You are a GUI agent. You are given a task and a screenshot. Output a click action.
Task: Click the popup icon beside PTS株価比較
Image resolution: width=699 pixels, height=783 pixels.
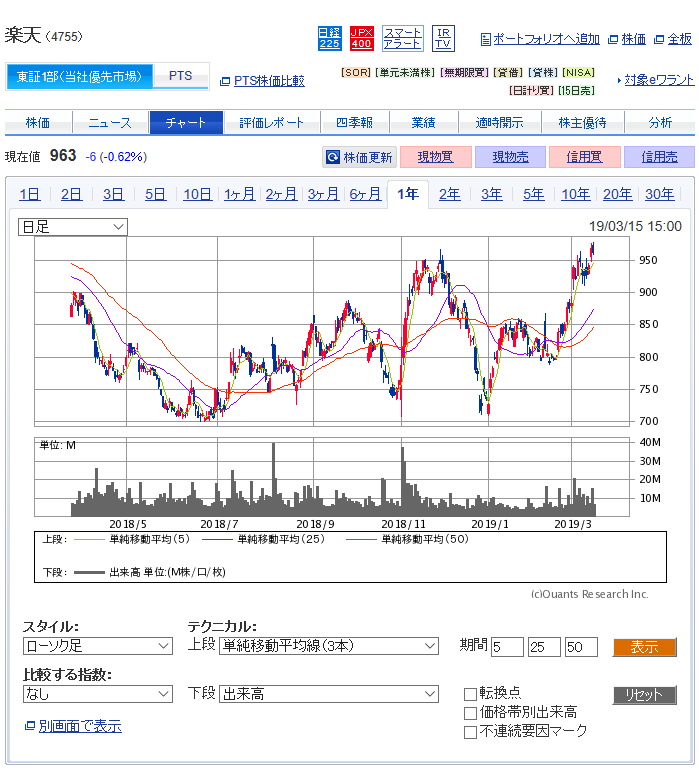pyautogui.click(x=225, y=81)
